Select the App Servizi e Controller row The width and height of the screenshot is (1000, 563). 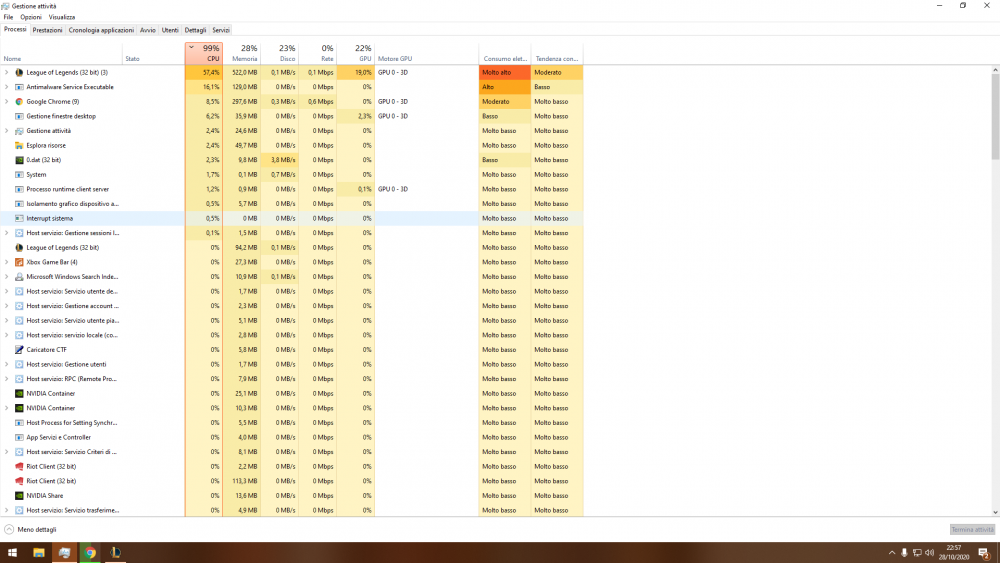292,438
